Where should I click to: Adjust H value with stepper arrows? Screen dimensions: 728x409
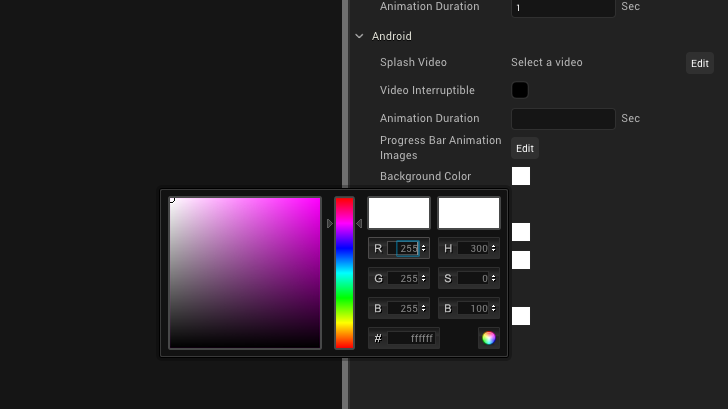[494, 248]
